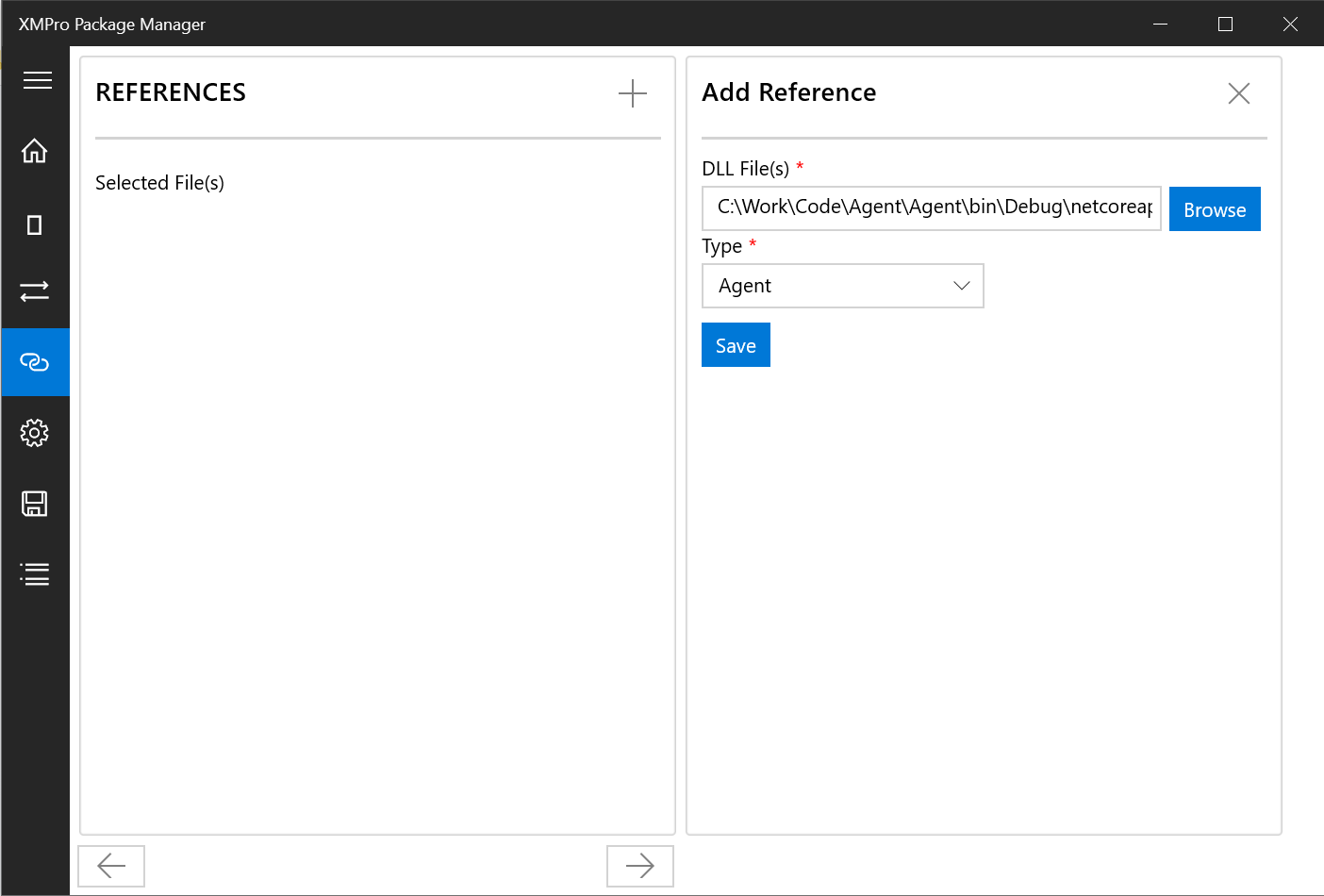Click the DLL File(s) path input field

point(931,207)
